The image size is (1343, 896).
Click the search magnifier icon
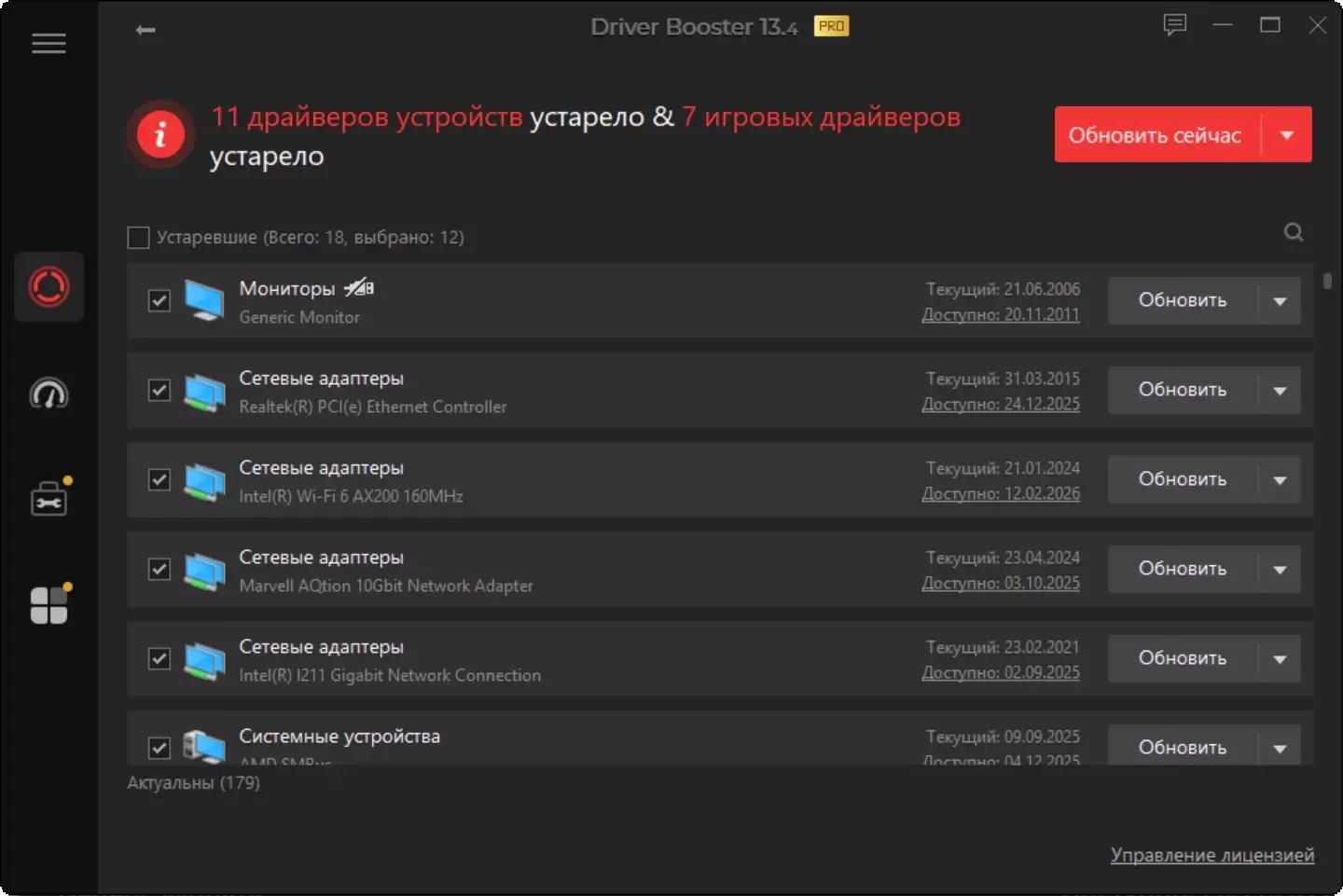click(1294, 232)
